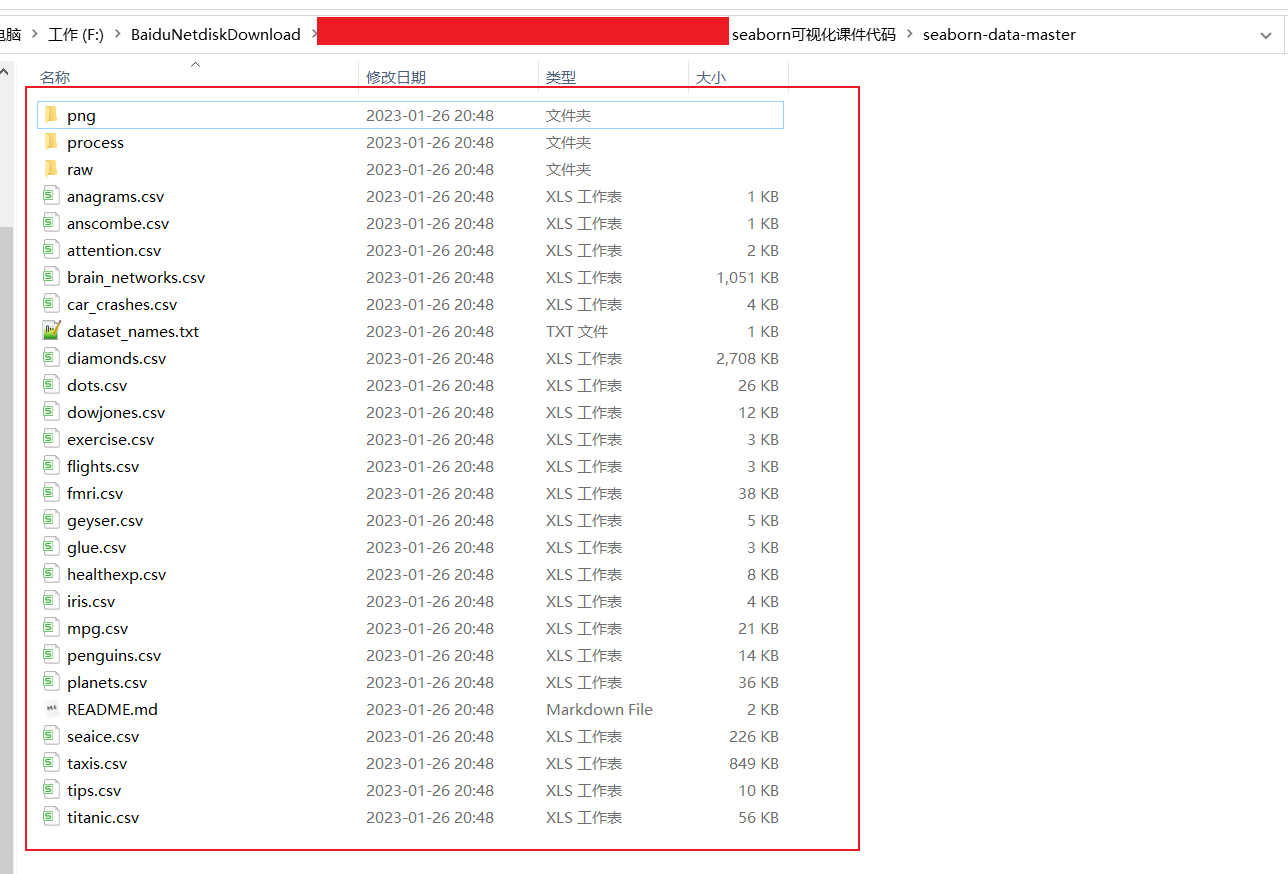Click the titanic.csv spreadsheet icon
Image resolution: width=1288 pixels, height=874 pixels.
coord(51,816)
